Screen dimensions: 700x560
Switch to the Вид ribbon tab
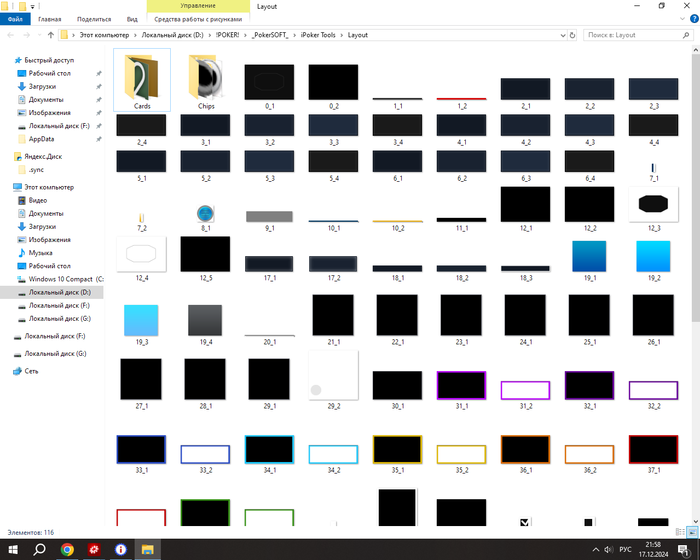click(132, 19)
